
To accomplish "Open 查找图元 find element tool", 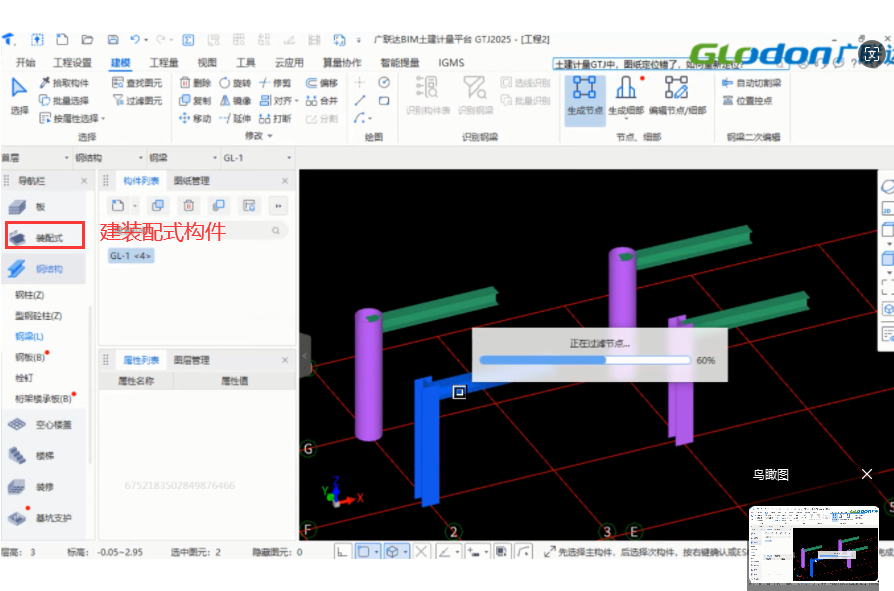I will coord(137,83).
